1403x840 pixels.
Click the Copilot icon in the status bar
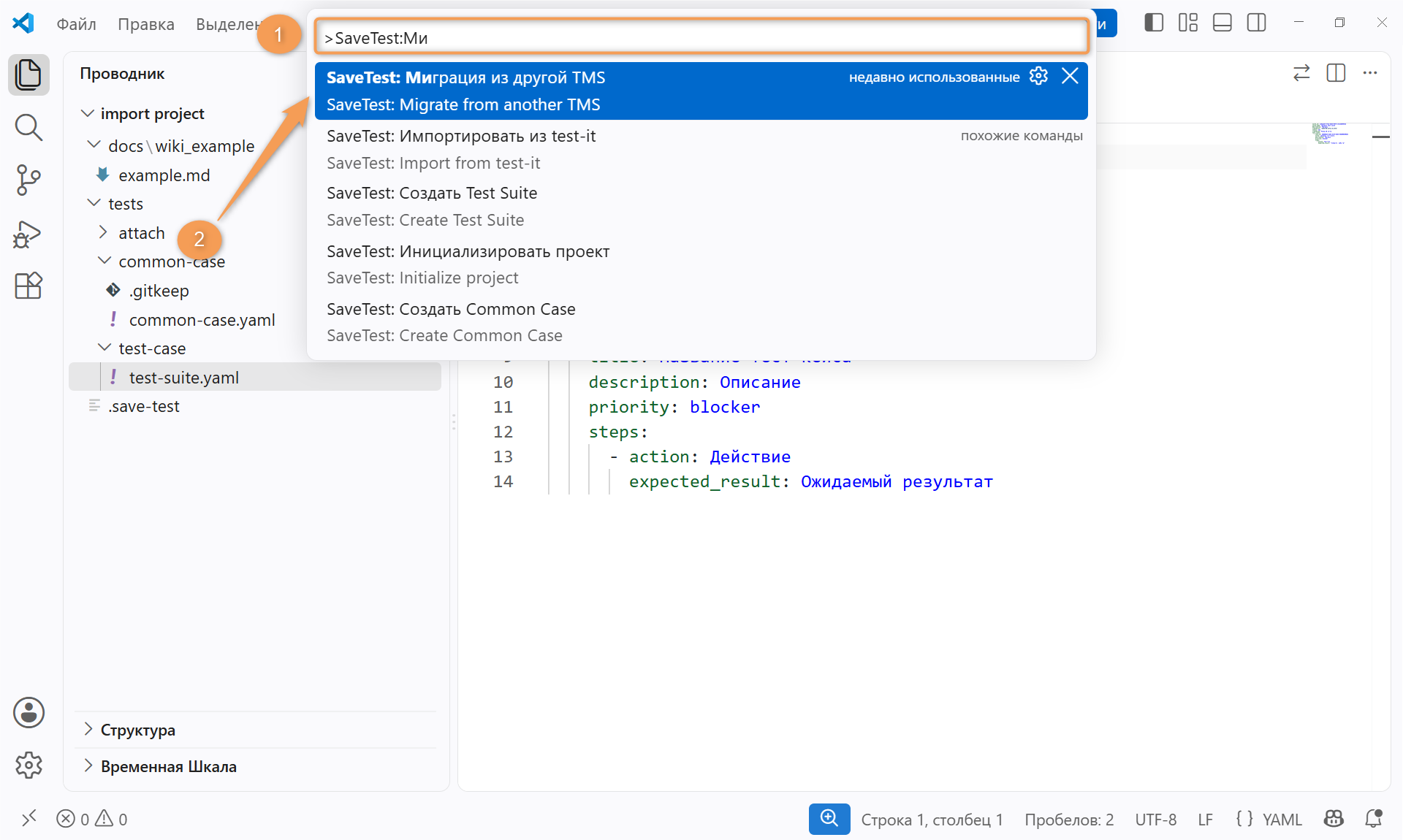coord(1334,819)
